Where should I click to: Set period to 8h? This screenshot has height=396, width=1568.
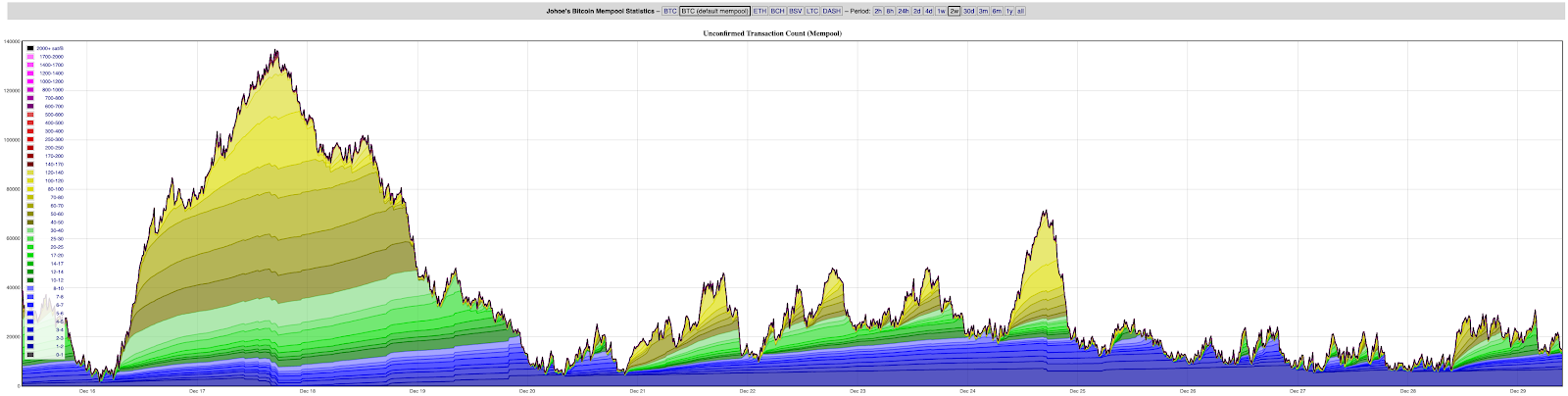pos(890,11)
